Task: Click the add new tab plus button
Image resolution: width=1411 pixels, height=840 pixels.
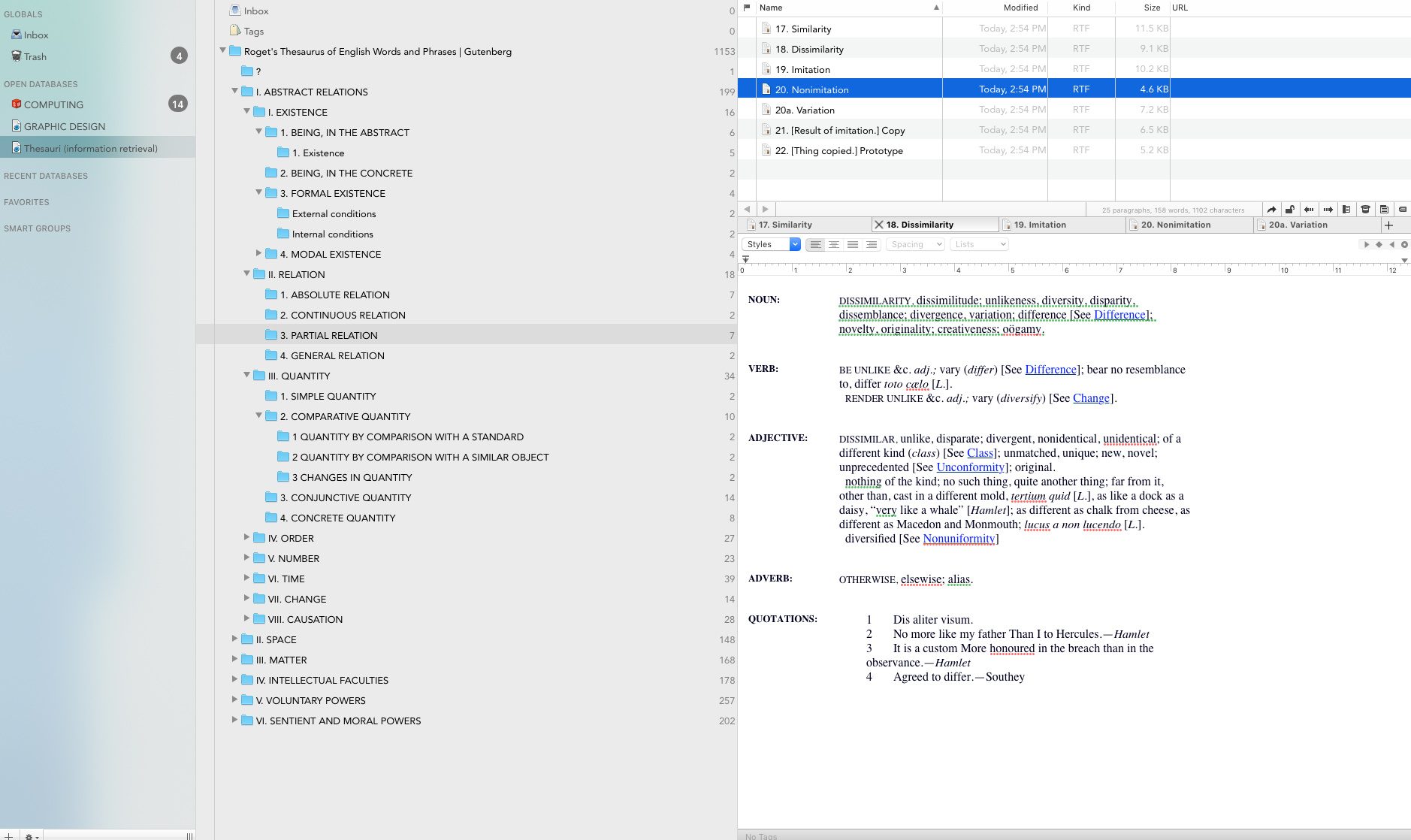Action: [x=1388, y=225]
